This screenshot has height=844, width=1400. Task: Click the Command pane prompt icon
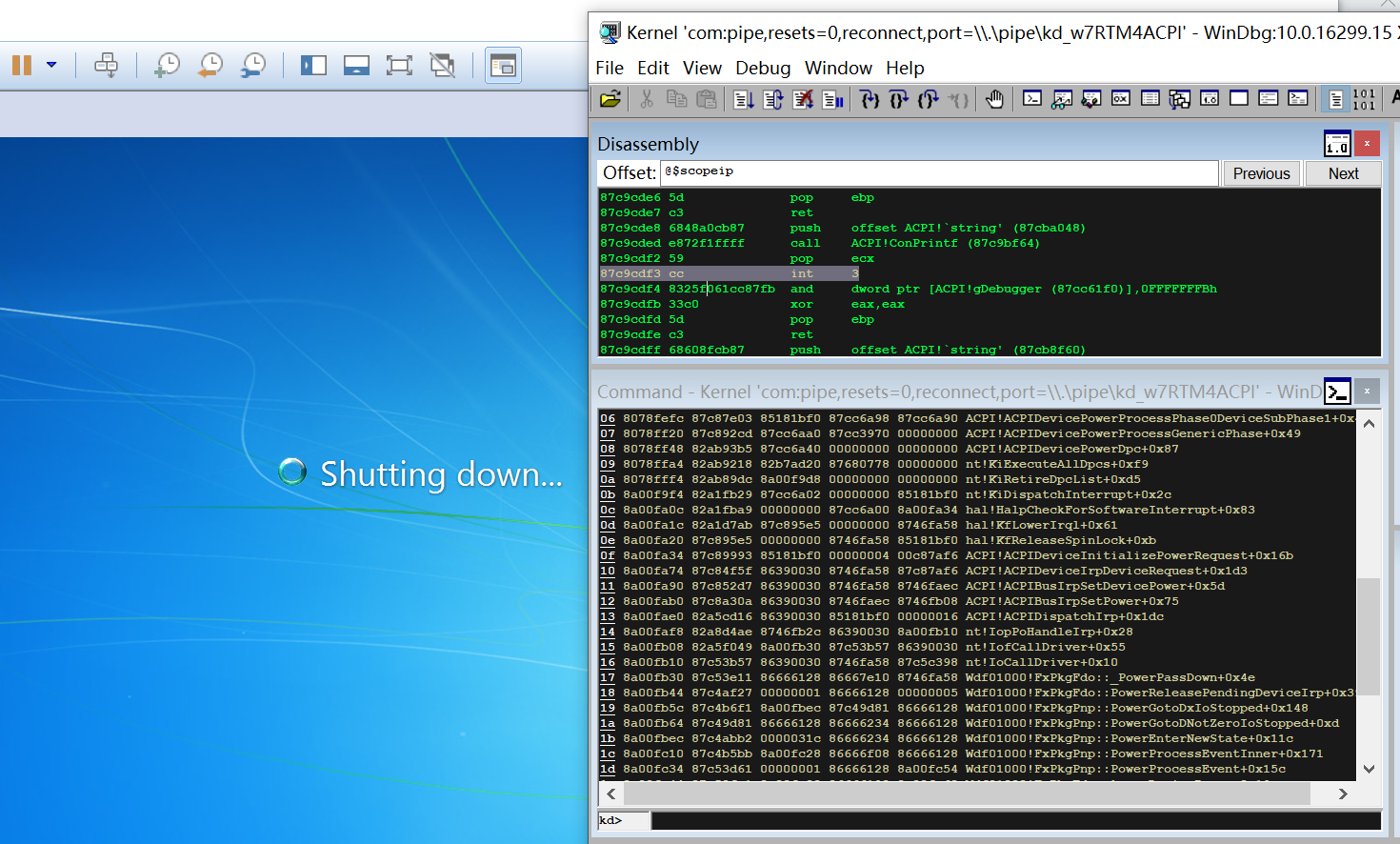click(1337, 392)
